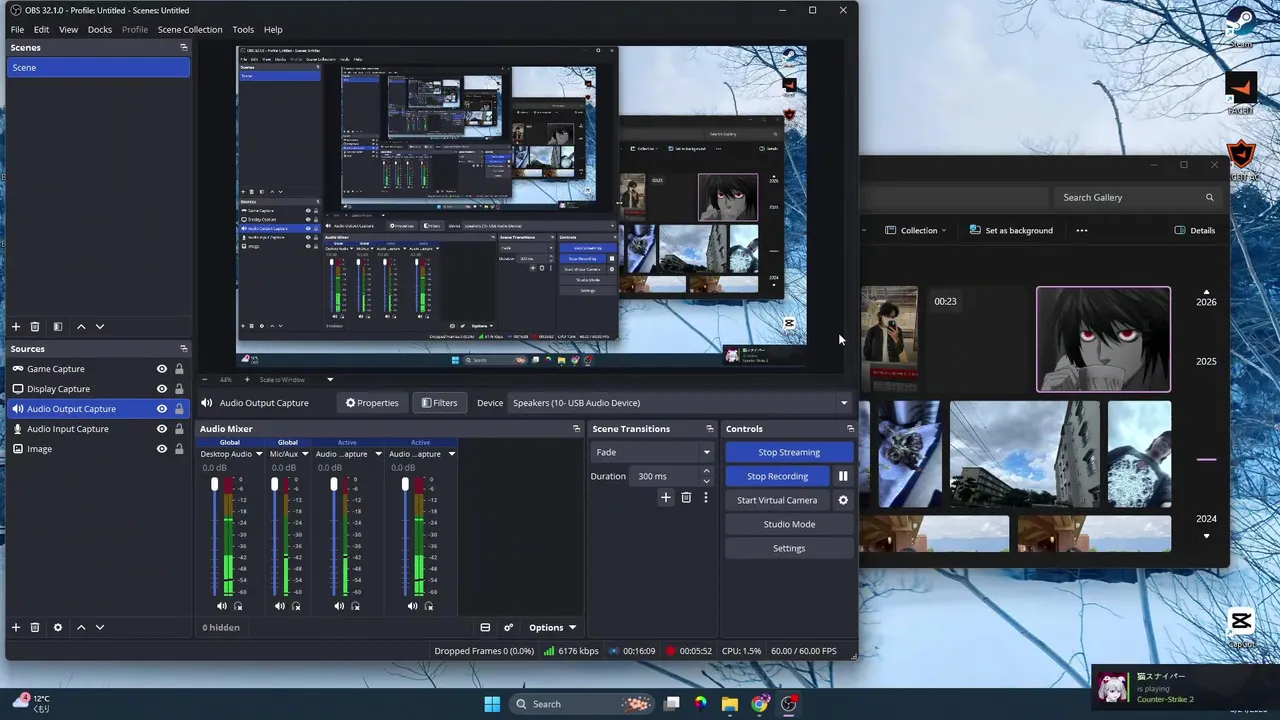This screenshot has height=720, width=1280.
Task: Enable Studio Mode button
Action: (789, 524)
